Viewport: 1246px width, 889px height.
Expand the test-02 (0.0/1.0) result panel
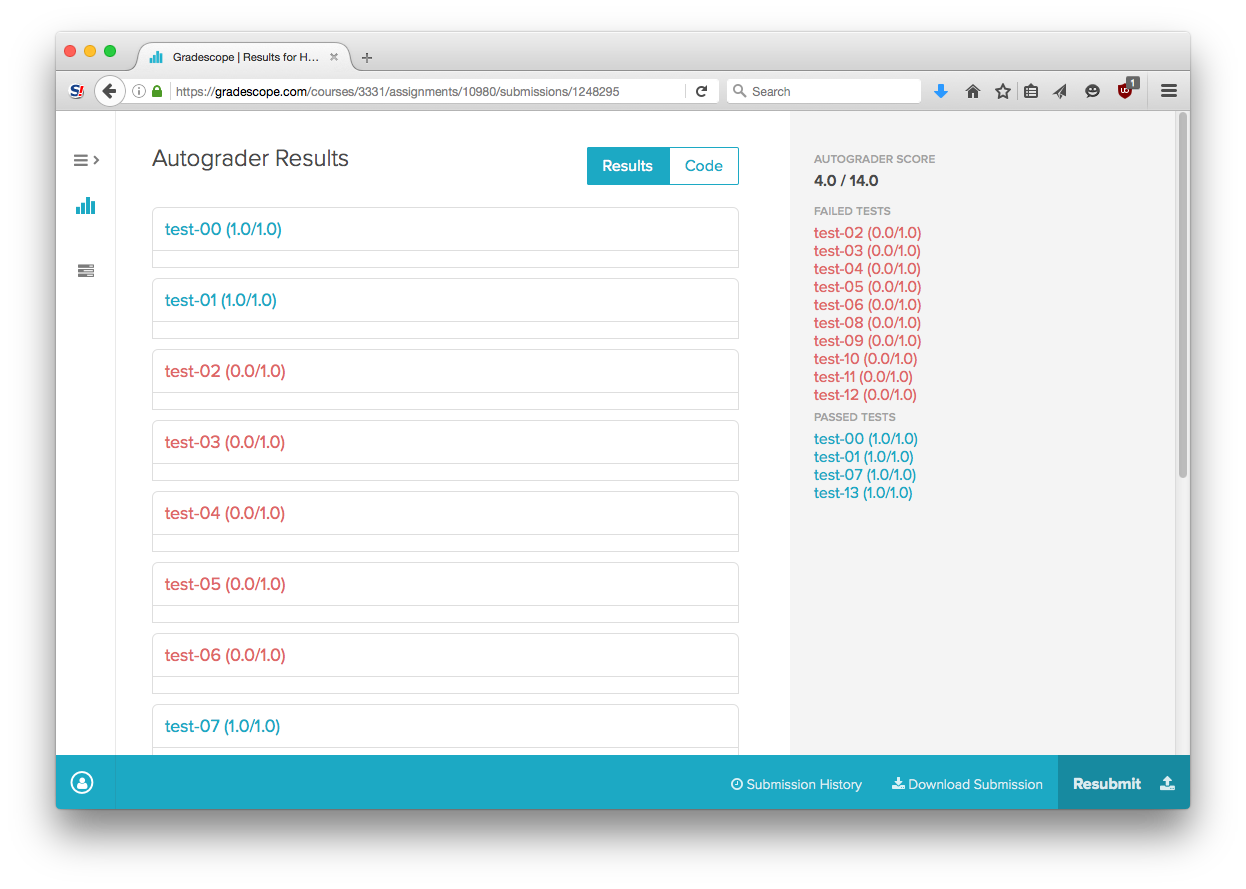point(445,371)
